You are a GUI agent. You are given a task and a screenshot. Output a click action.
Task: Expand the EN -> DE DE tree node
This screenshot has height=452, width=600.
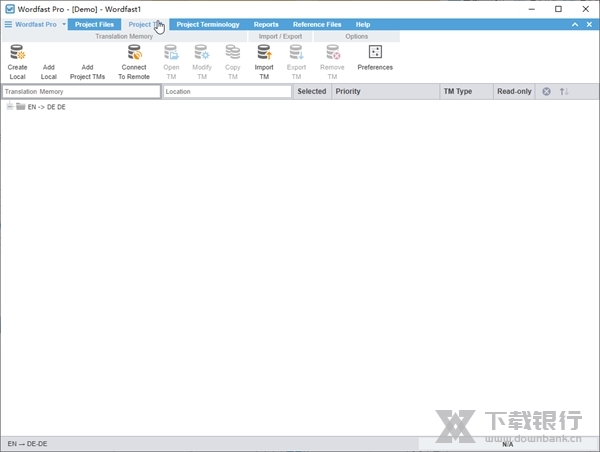[9, 107]
